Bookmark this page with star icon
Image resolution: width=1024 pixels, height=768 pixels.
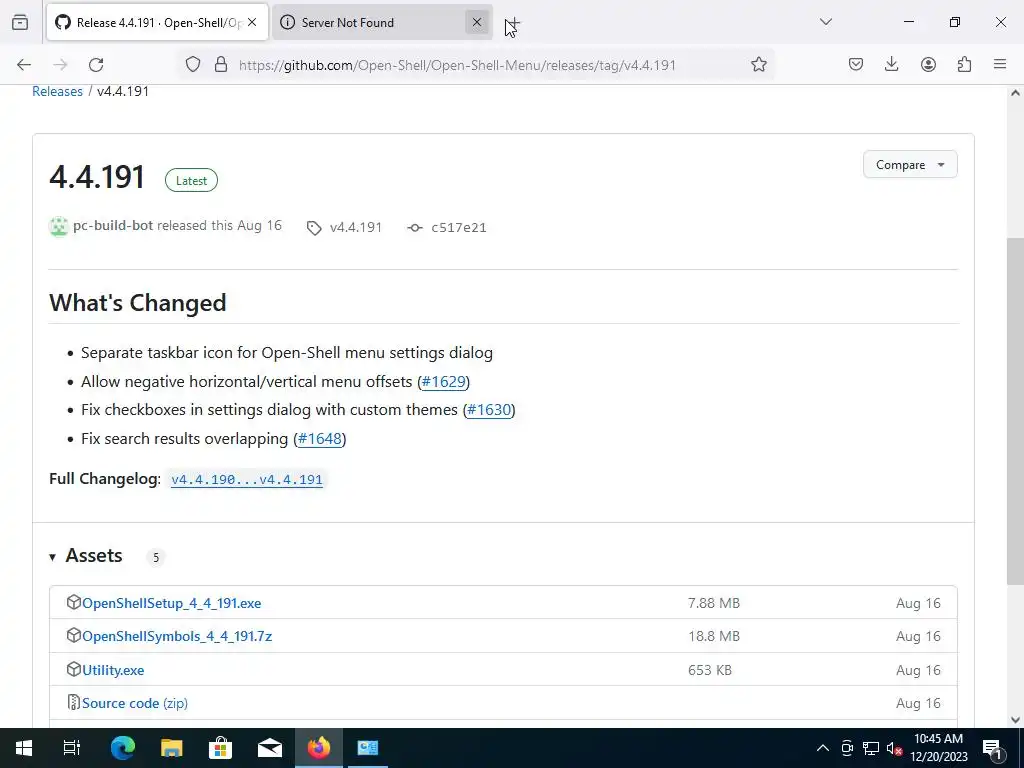click(758, 64)
